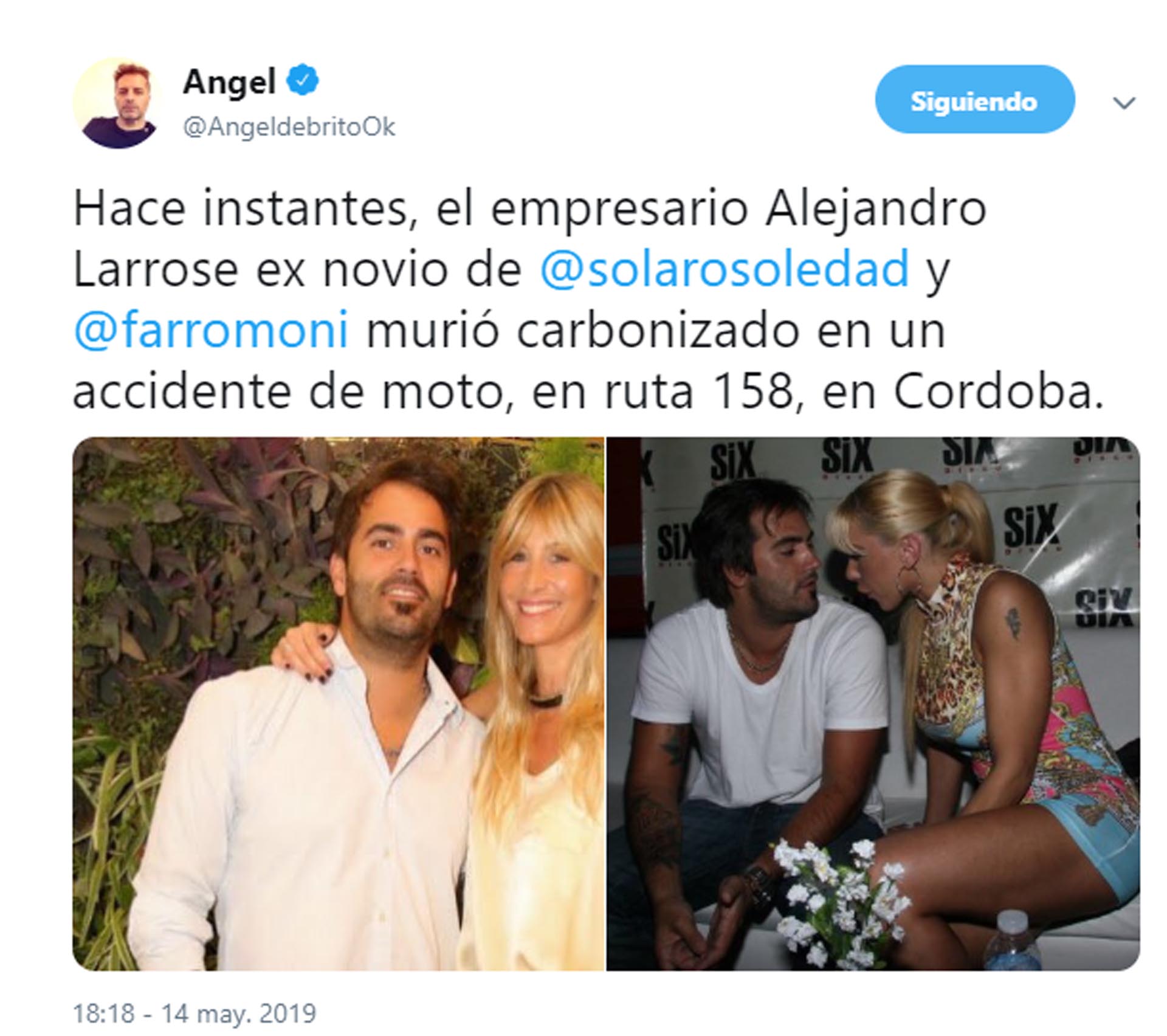Click the word Cordoba in tweet text
1167x1036 pixels.
(998, 392)
